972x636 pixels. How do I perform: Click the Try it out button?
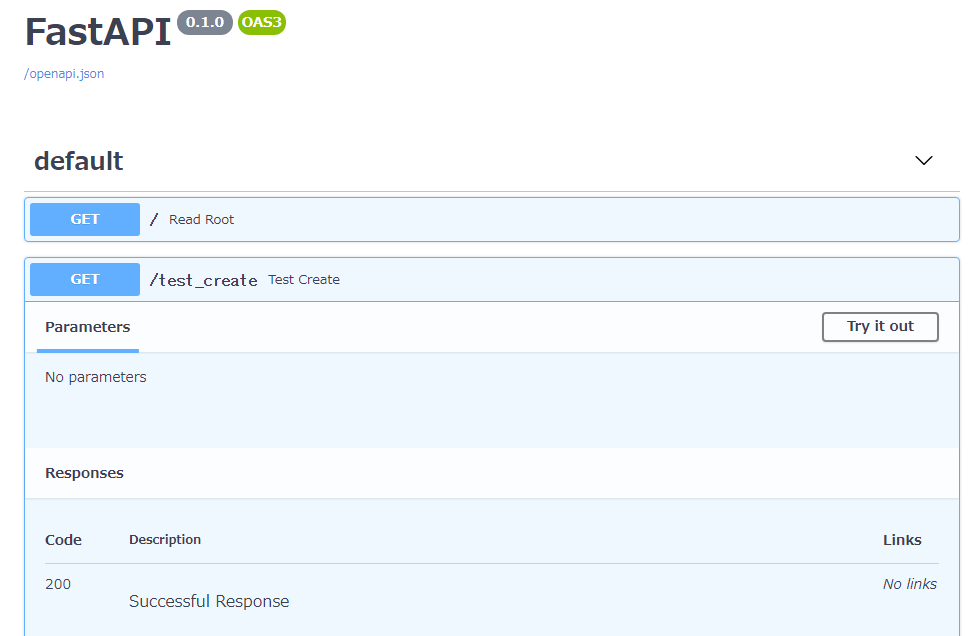click(880, 327)
